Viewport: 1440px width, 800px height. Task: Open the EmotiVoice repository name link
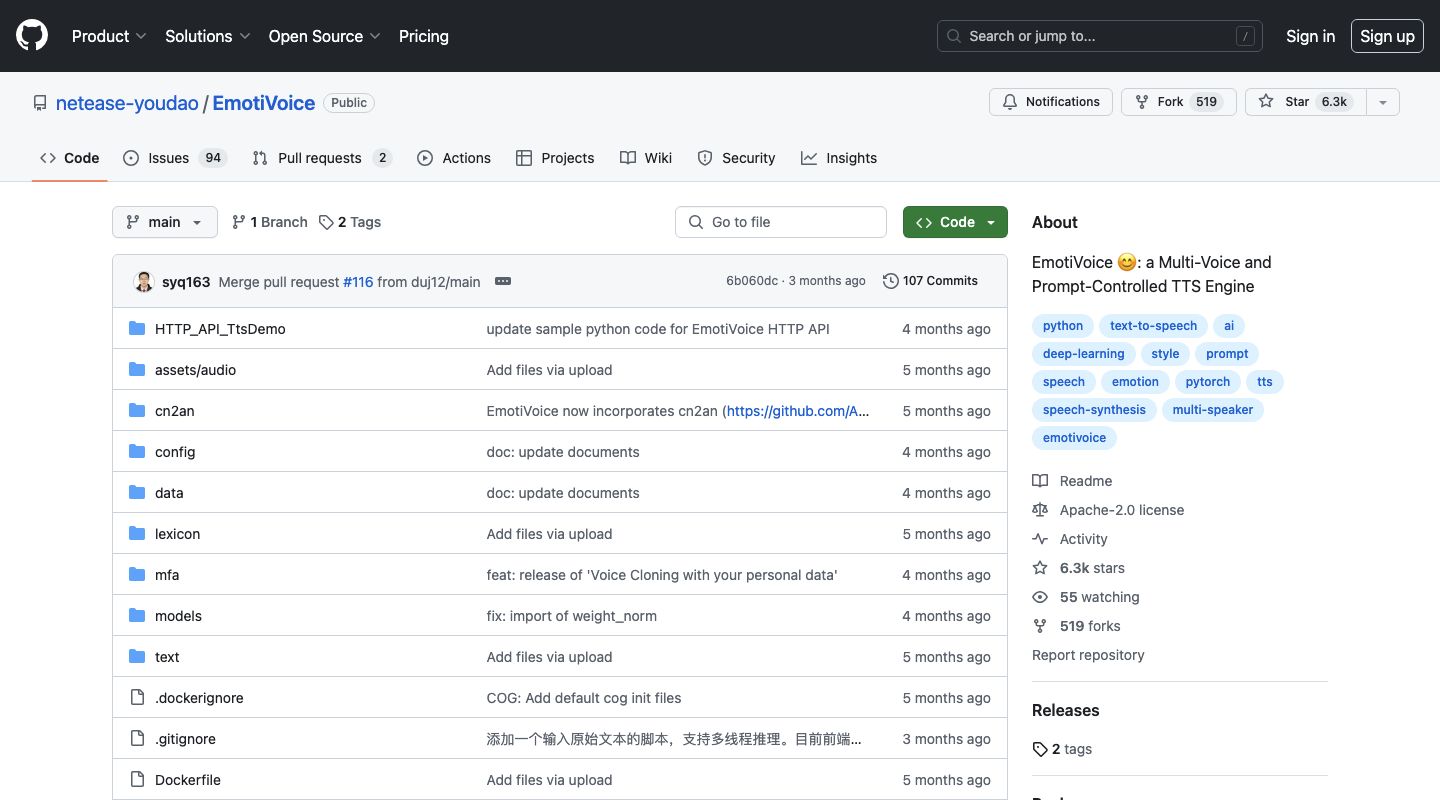[x=264, y=103]
